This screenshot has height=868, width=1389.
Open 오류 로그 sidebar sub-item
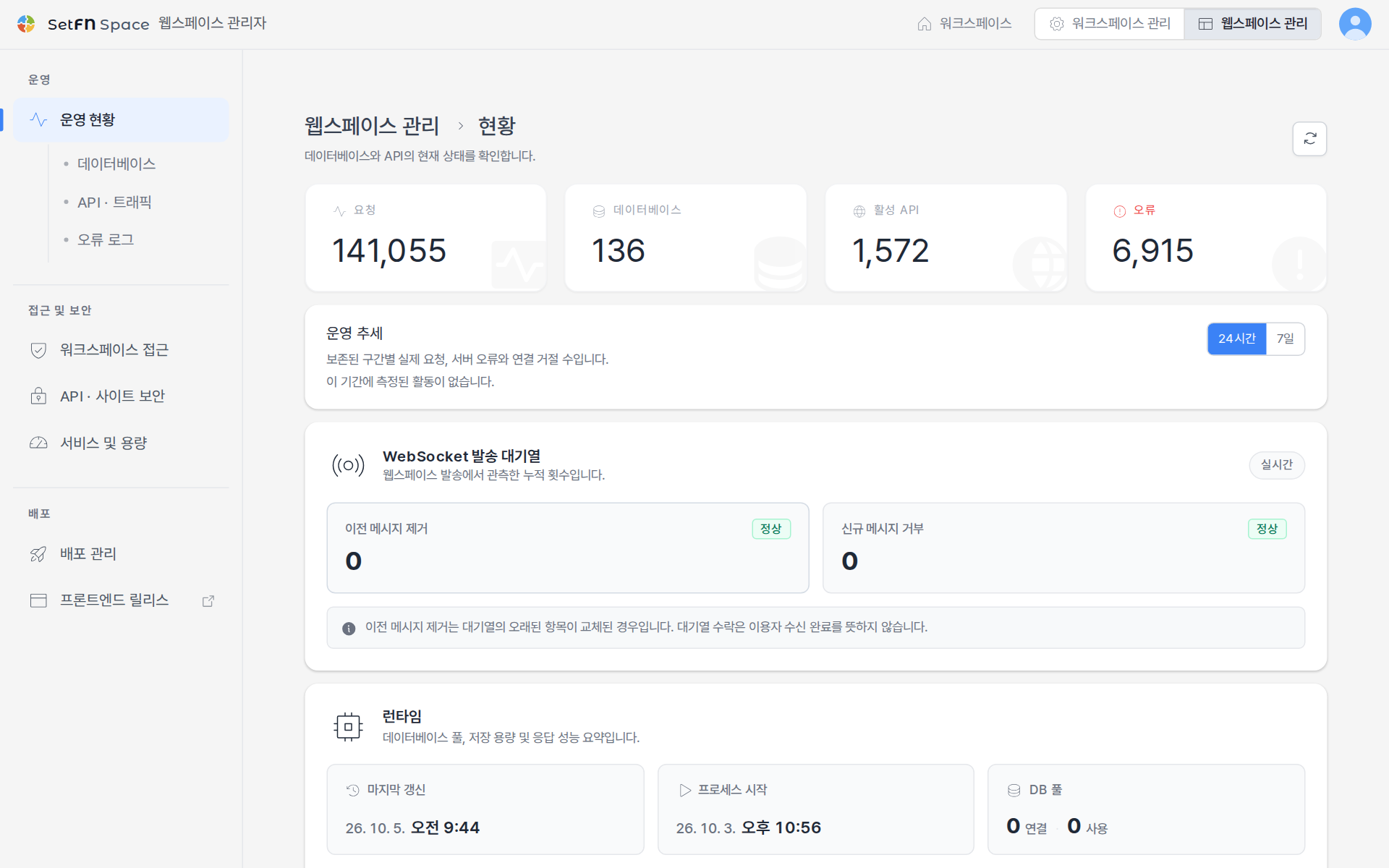pyautogui.click(x=106, y=240)
